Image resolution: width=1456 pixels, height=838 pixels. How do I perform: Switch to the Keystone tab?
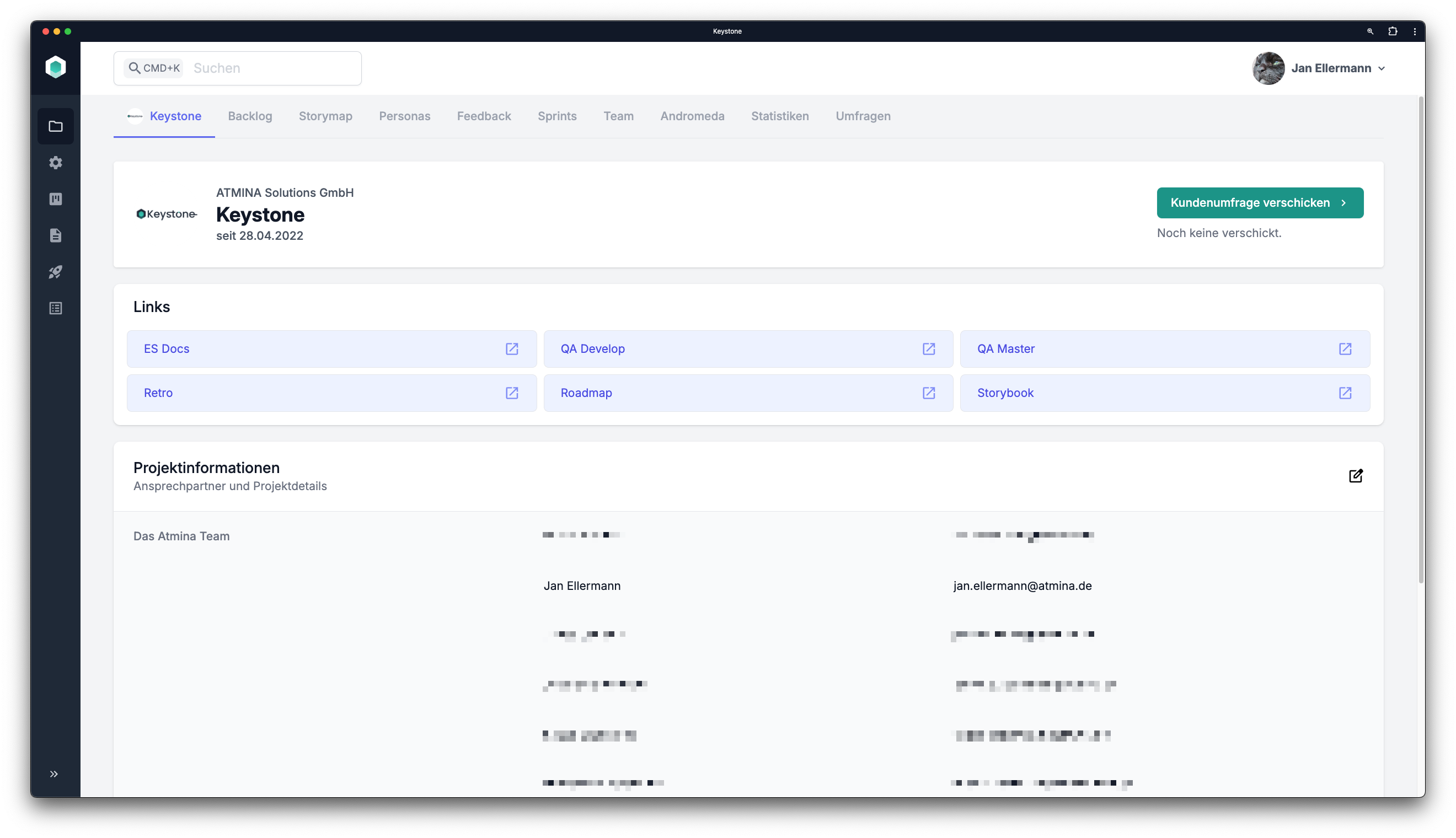click(164, 116)
